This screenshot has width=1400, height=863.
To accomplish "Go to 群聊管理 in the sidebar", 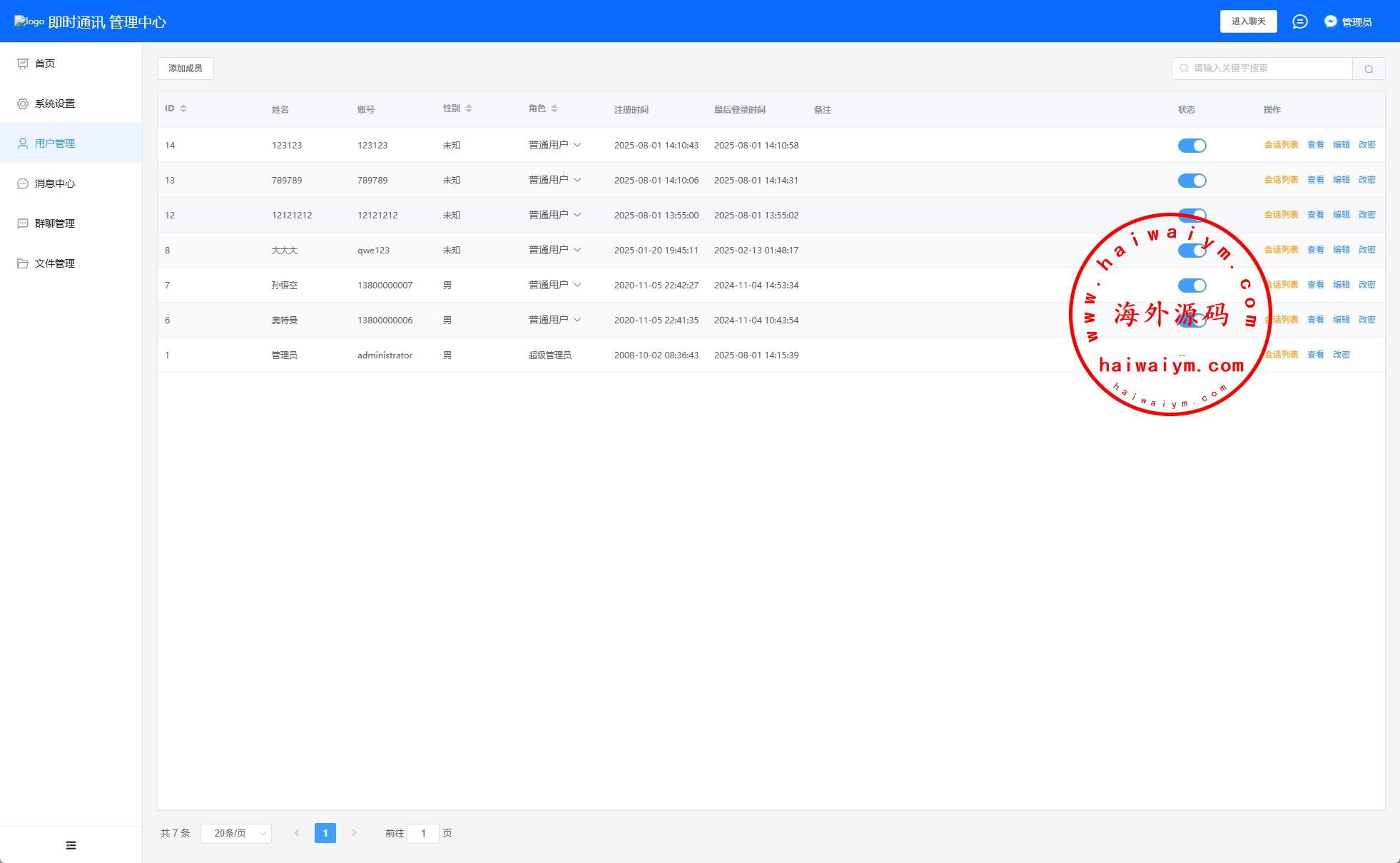I will point(55,223).
